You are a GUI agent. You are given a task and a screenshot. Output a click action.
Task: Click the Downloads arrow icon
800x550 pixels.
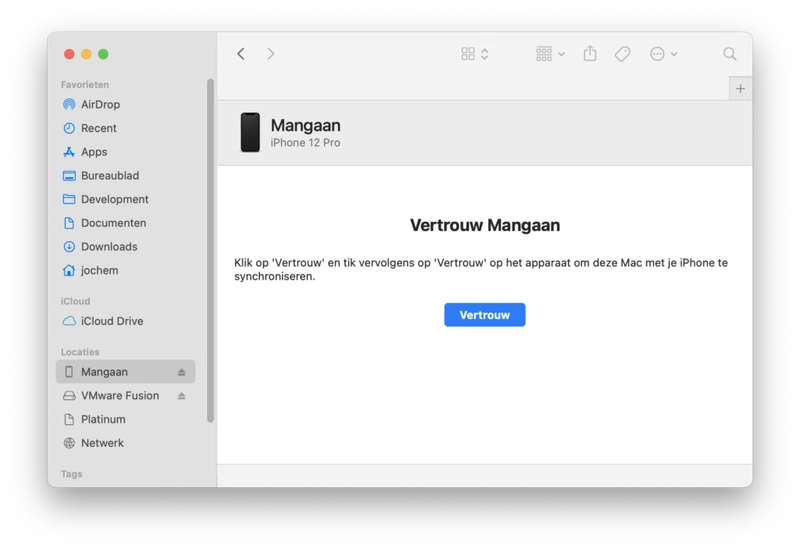pos(69,246)
